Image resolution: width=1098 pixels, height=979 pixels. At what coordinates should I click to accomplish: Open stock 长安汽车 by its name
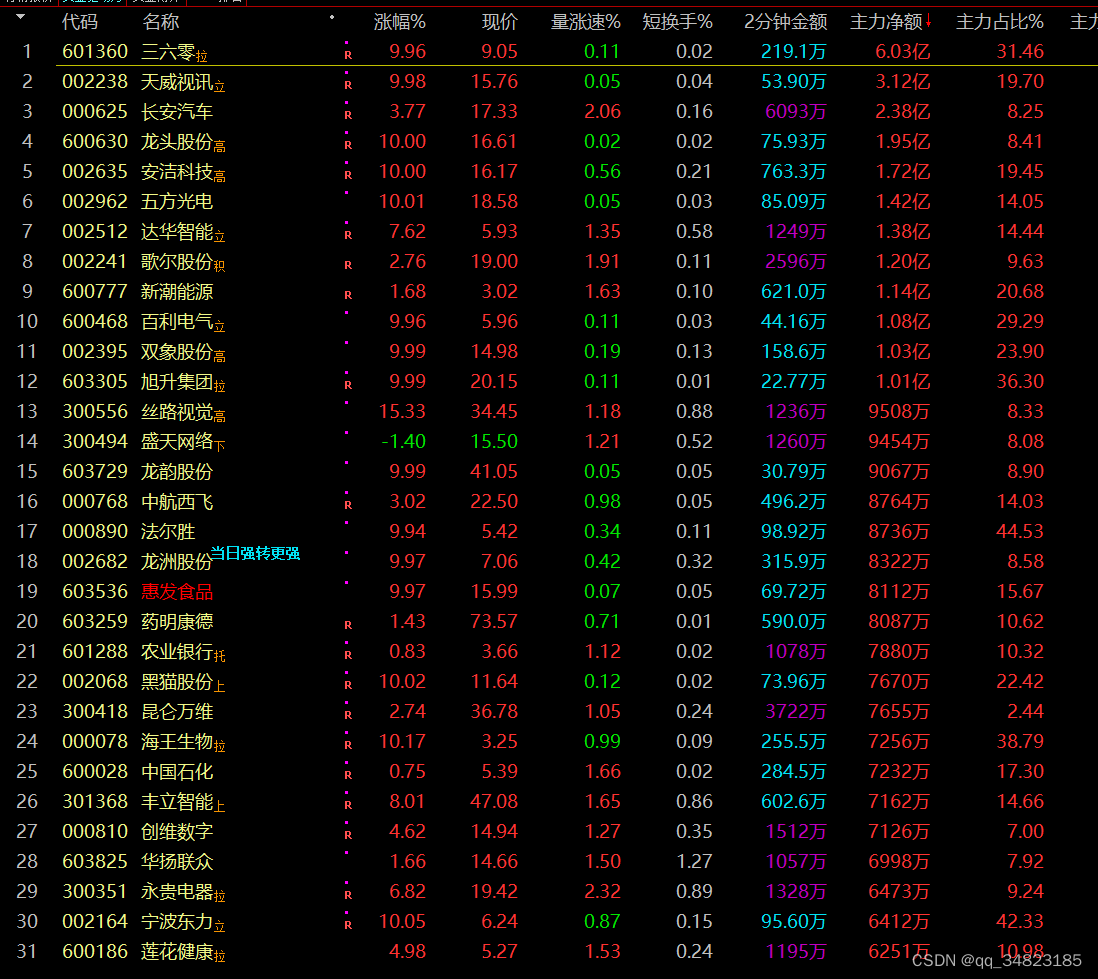[176, 112]
